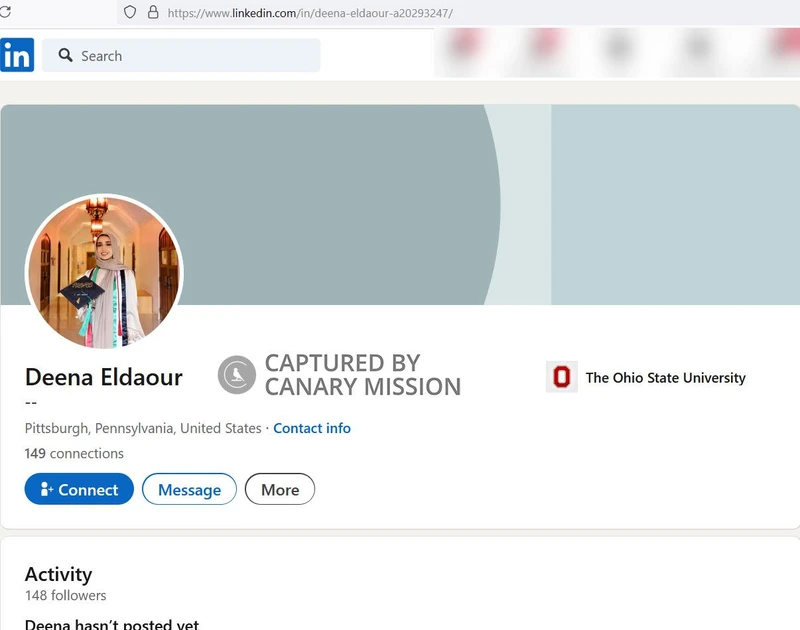Click The Ohio State University logo
Viewport: 800px width, 630px height.
point(562,378)
